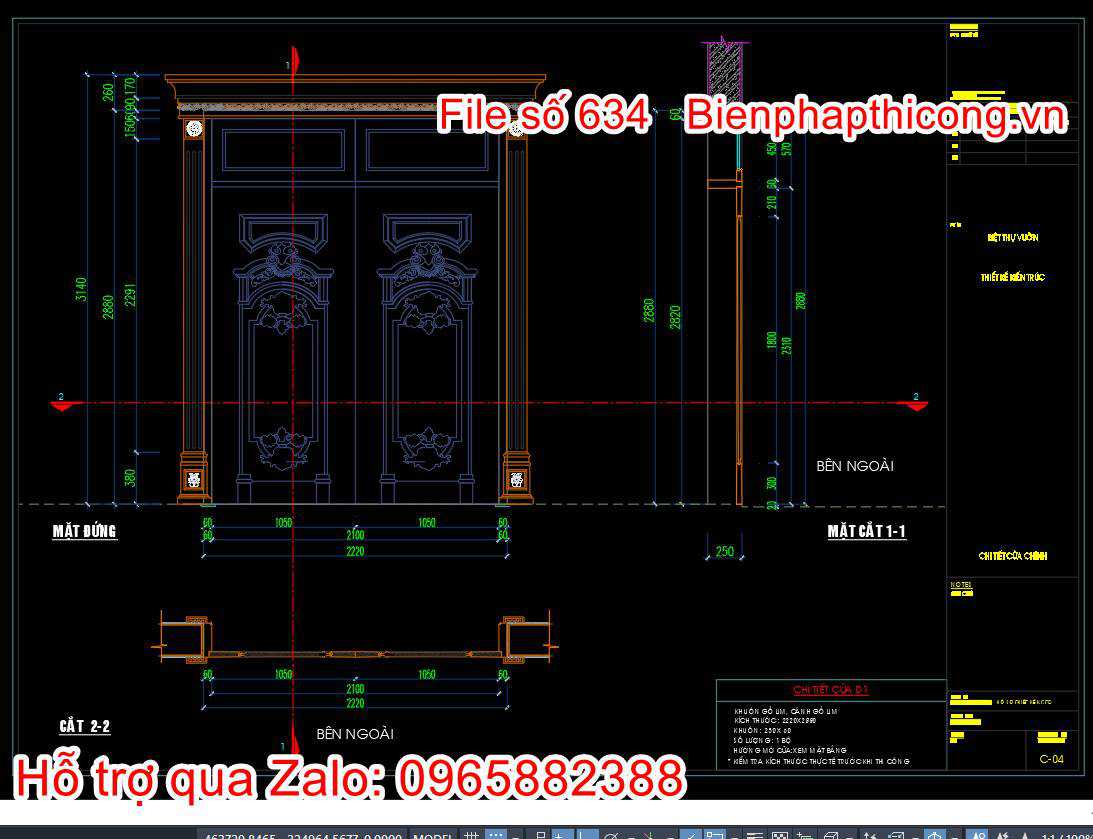Toggle Isometric Drafting status bar icon
Screen dimensions: 1093x839
[648, 835]
